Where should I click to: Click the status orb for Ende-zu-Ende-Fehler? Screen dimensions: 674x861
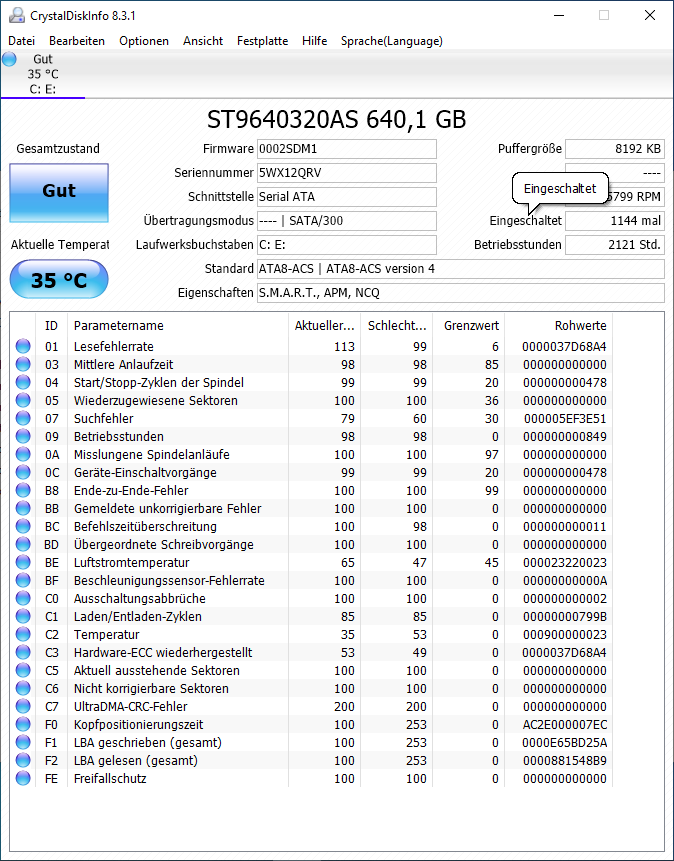pos(23,490)
